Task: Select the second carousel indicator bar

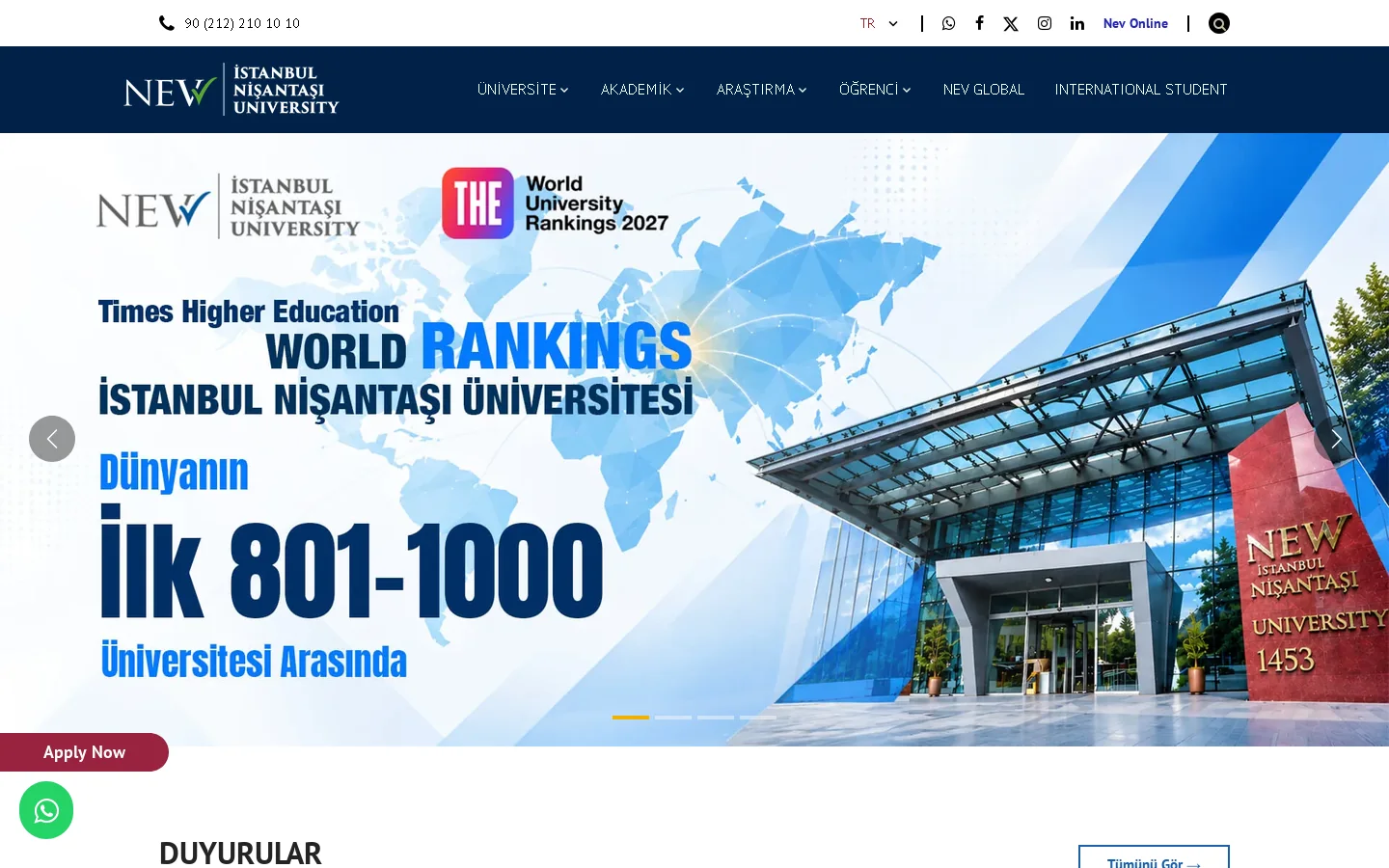Action: 673,718
